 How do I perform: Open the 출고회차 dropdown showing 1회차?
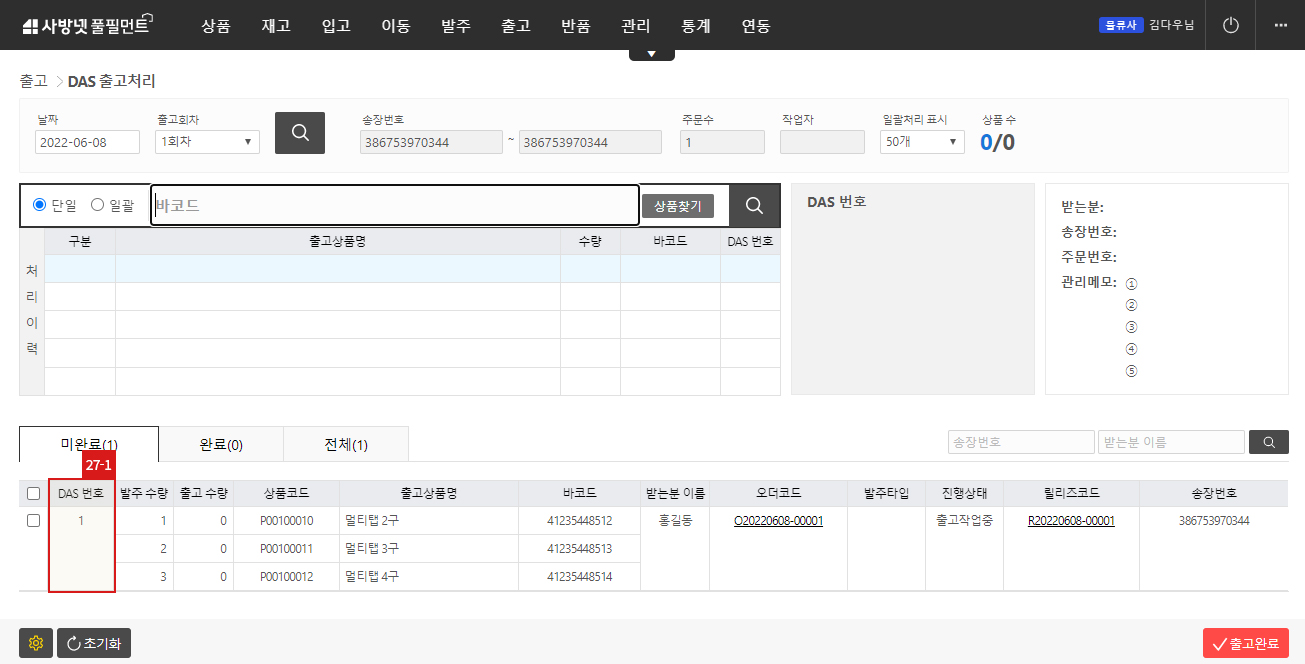(206, 141)
